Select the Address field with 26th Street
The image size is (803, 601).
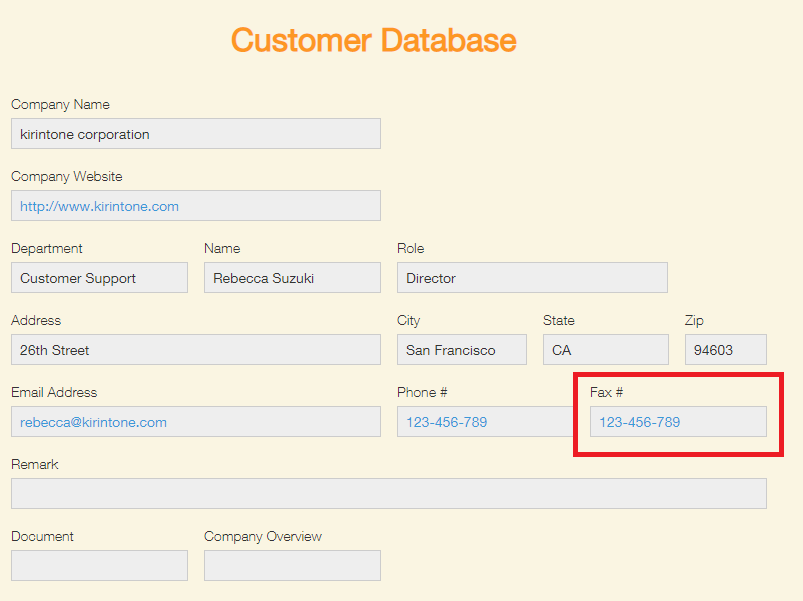195,350
